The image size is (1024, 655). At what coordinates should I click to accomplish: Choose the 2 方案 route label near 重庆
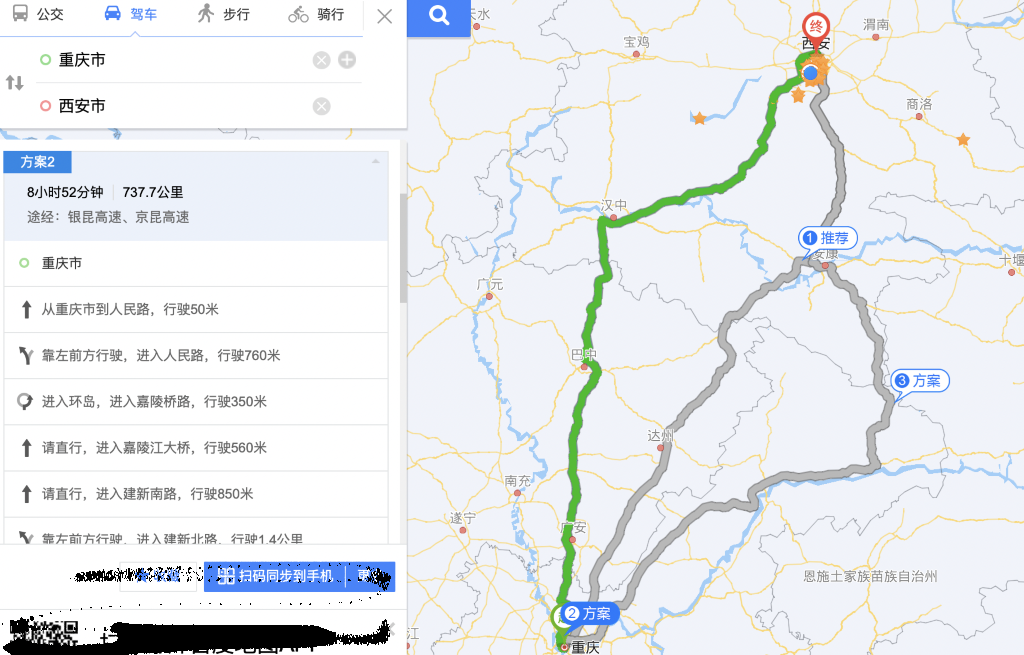click(588, 614)
